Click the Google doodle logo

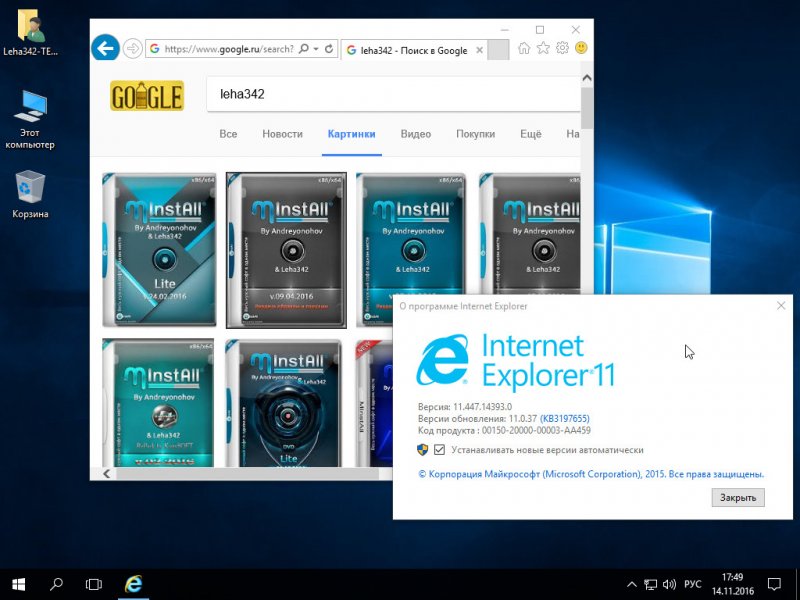[147, 96]
